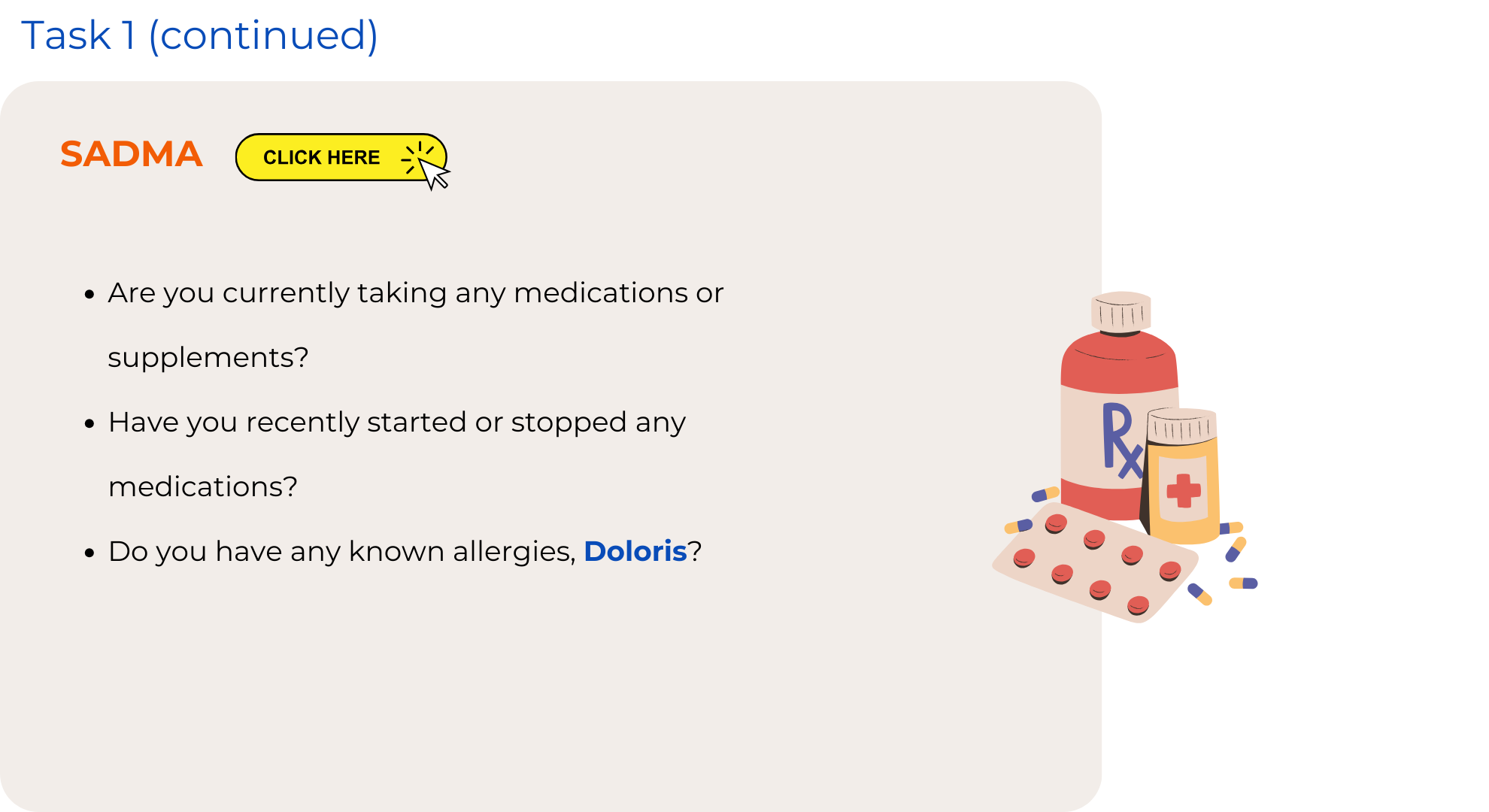
Task: Click the known allergies question text
Action: 405,551
